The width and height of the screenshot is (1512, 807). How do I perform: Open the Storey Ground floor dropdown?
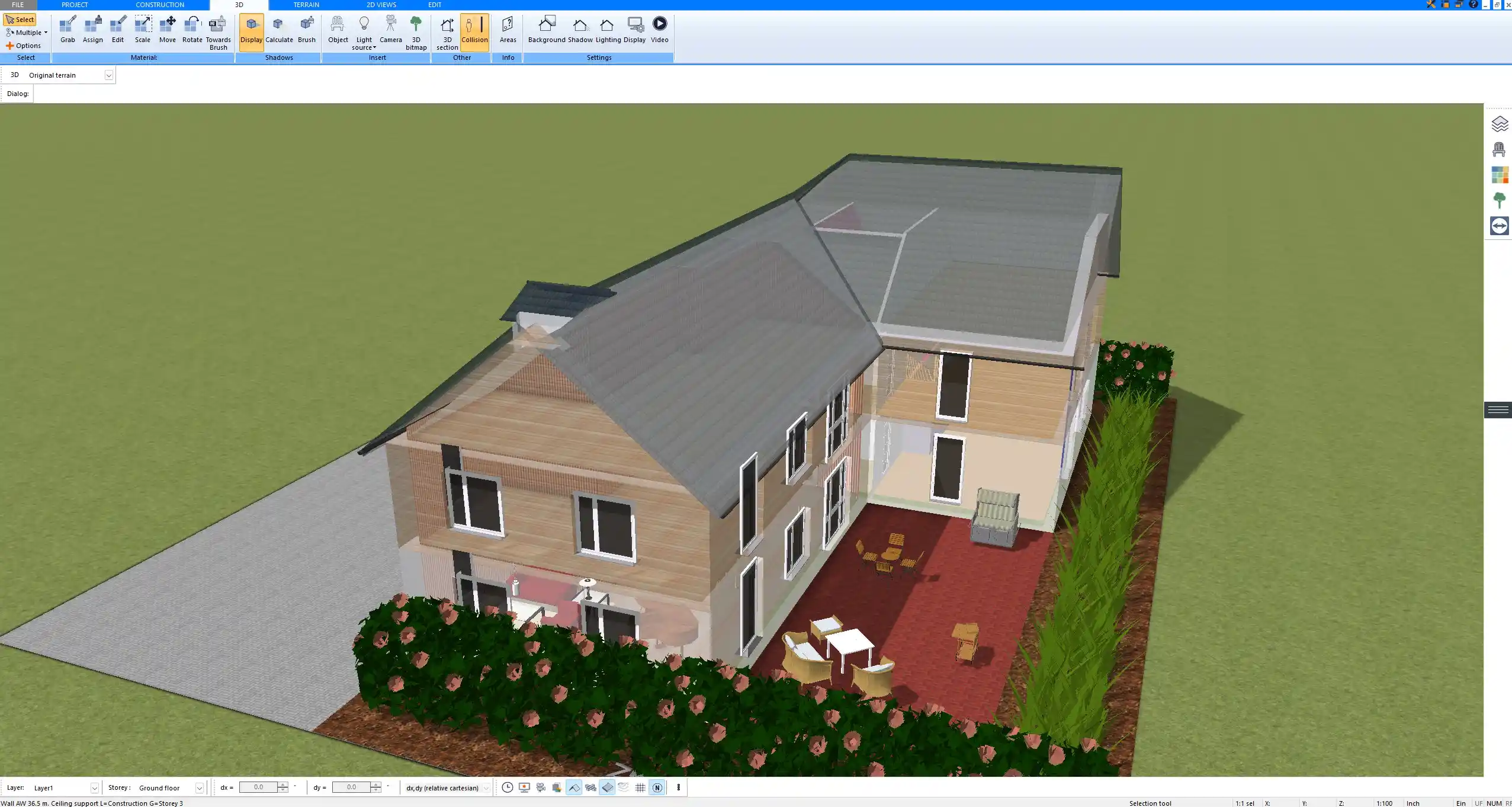[x=200, y=787]
